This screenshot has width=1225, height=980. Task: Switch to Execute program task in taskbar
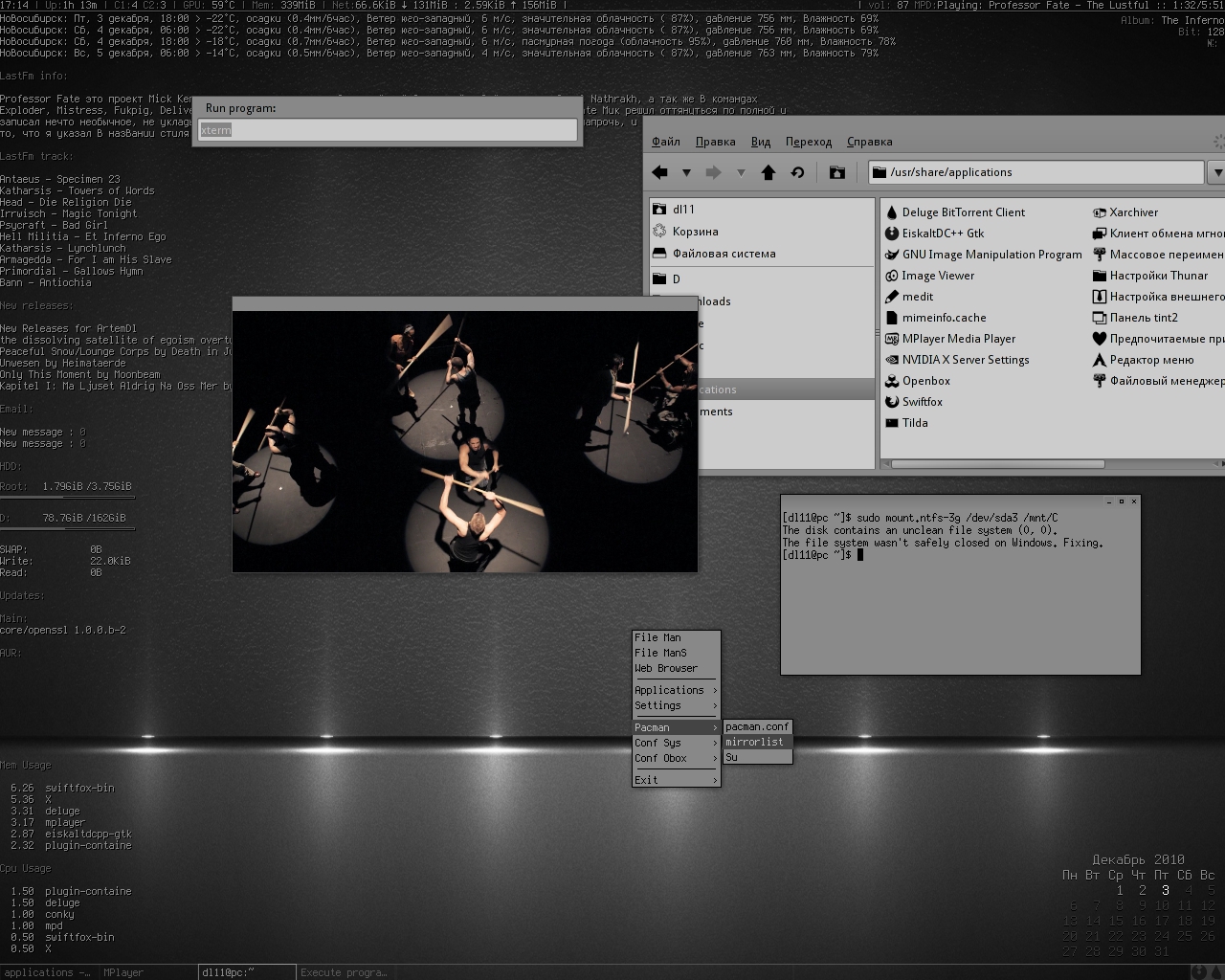pos(345,972)
